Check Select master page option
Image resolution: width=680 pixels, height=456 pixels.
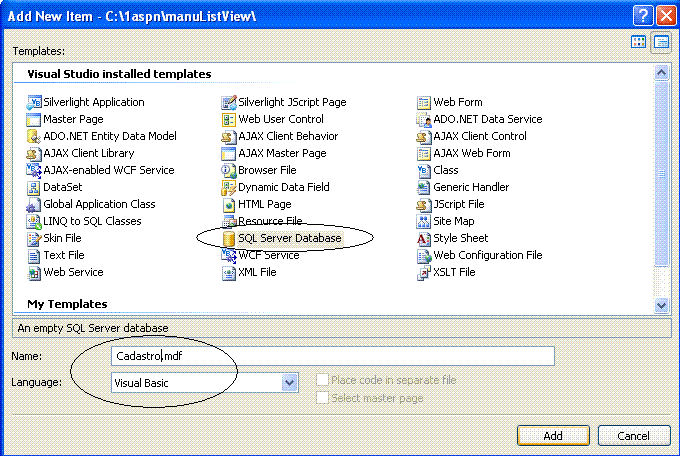coord(322,397)
